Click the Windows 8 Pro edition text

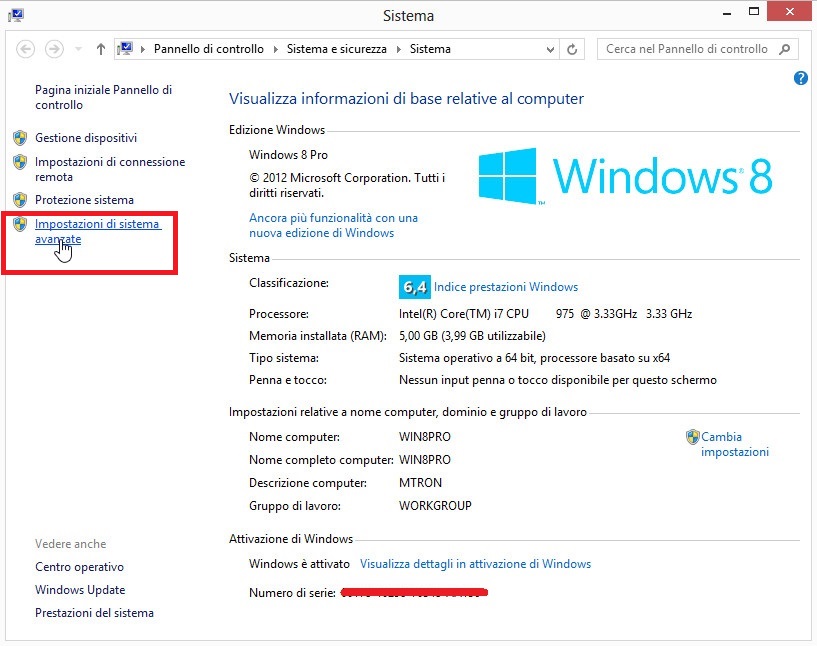tap(288, 155)
